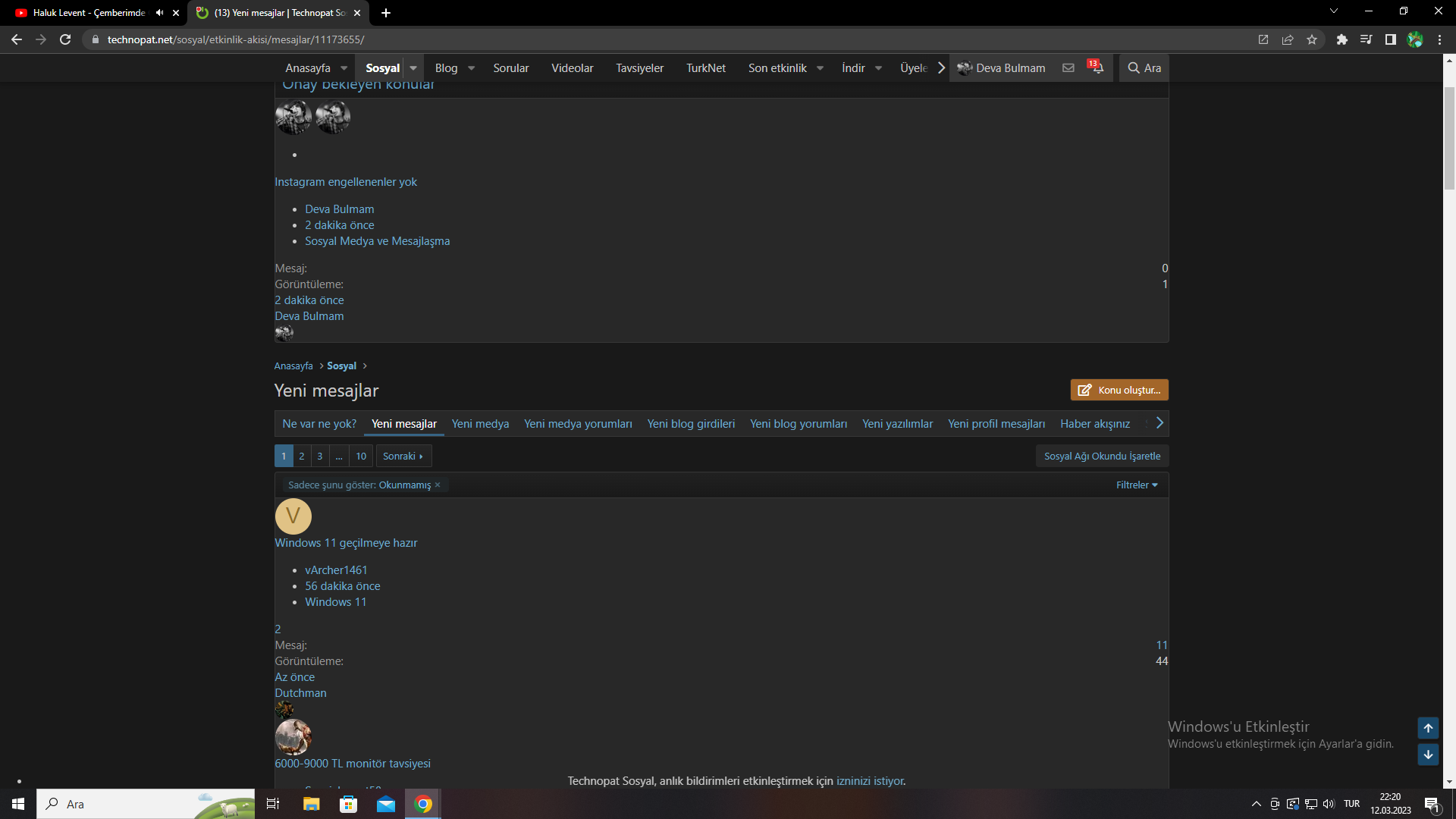Expand the Son etkinlik dropdown arrow
This screenshot has width=1456, height=819.
click(x=820, y=68)
